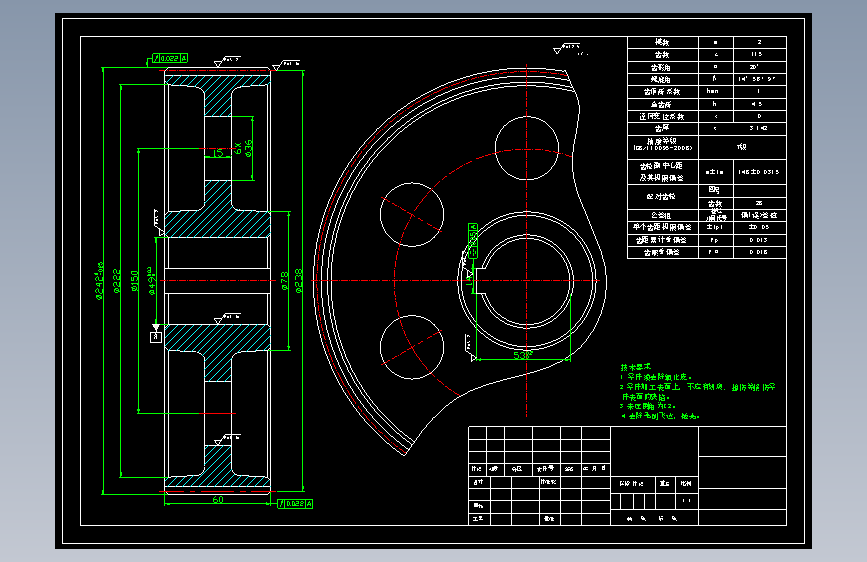
Task: Click the 0.013 pitch deviation value cell
Action: pyautogui.click(x=760, y=240)
